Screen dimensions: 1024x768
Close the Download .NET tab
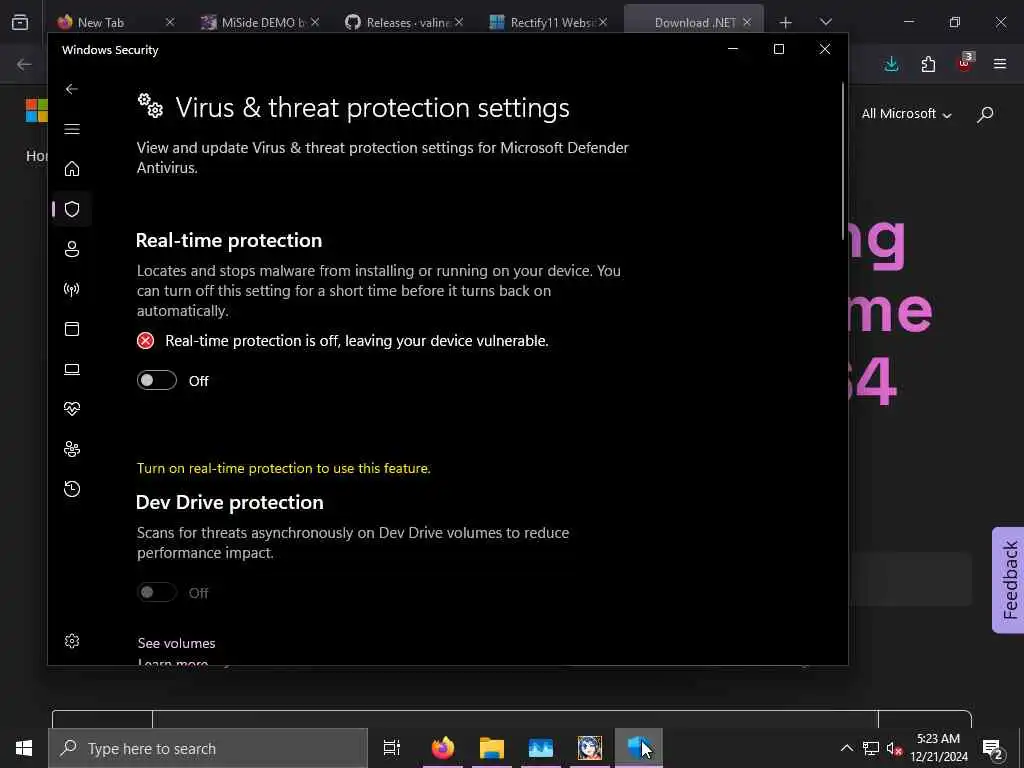point(747,22)
